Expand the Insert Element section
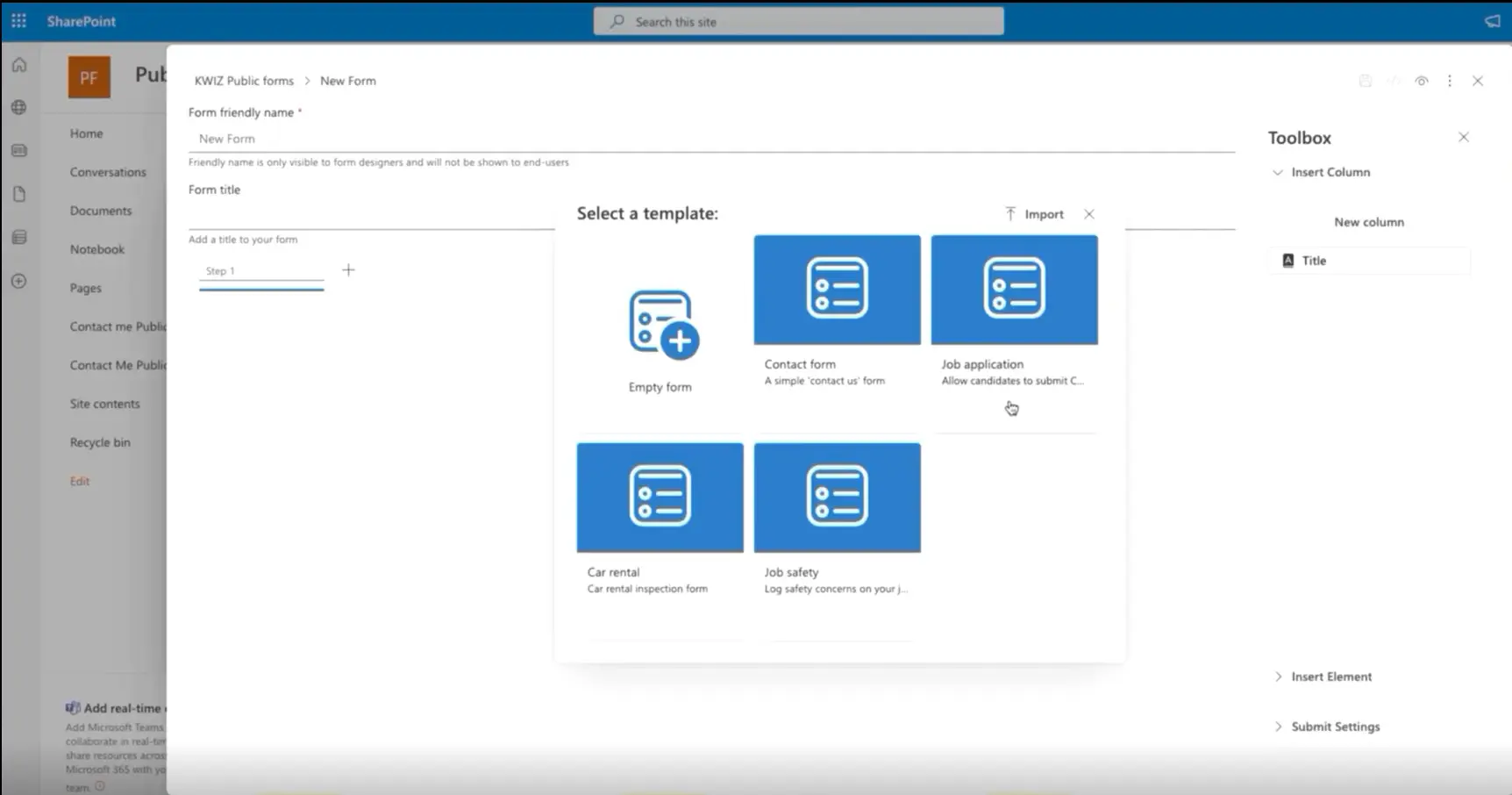 (1278, 677)
